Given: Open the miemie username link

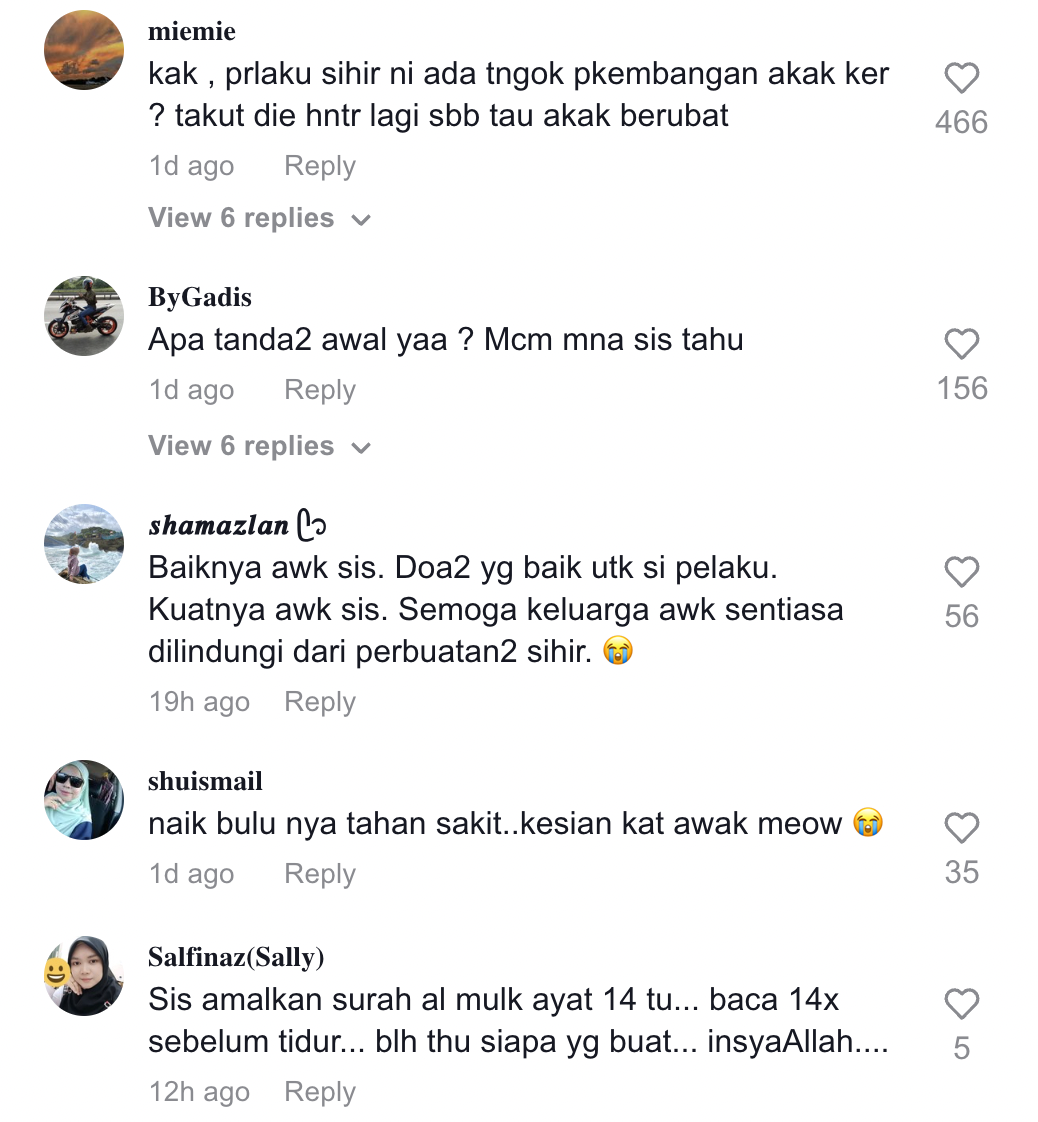Looking at the screenshot, I should point(192,31).
